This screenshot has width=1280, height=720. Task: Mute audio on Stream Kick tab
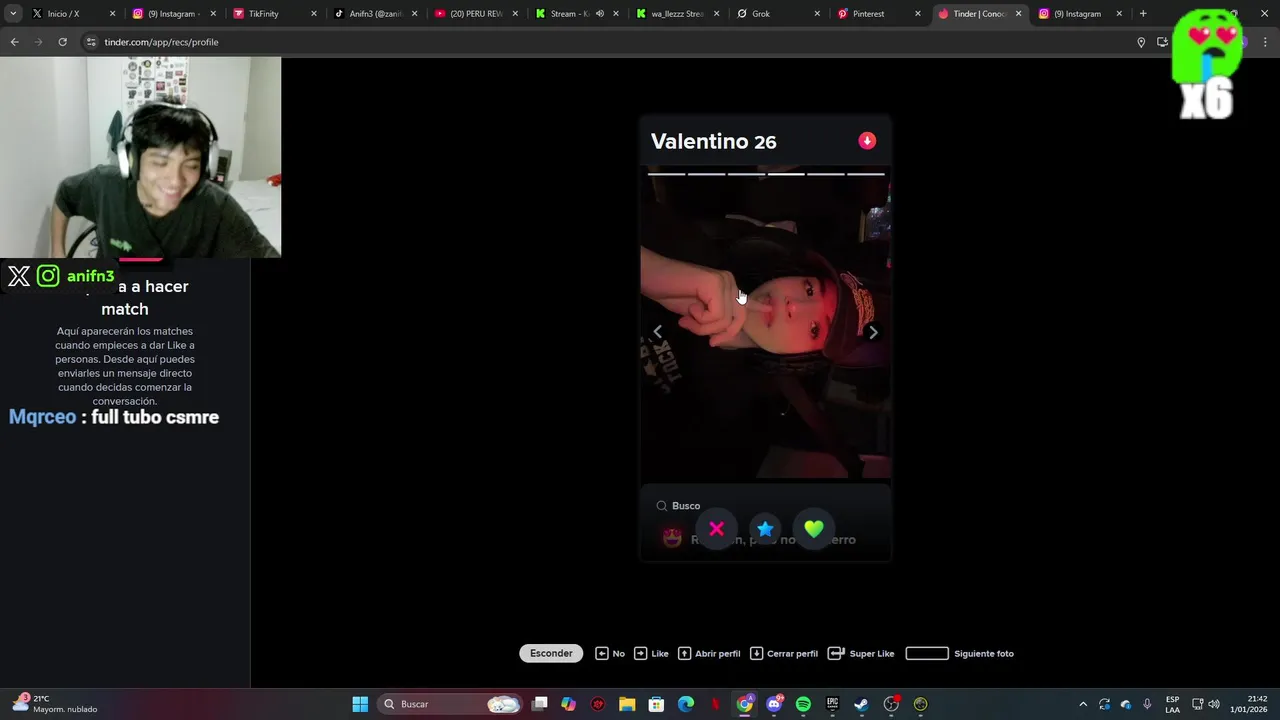tap(600, 14)
